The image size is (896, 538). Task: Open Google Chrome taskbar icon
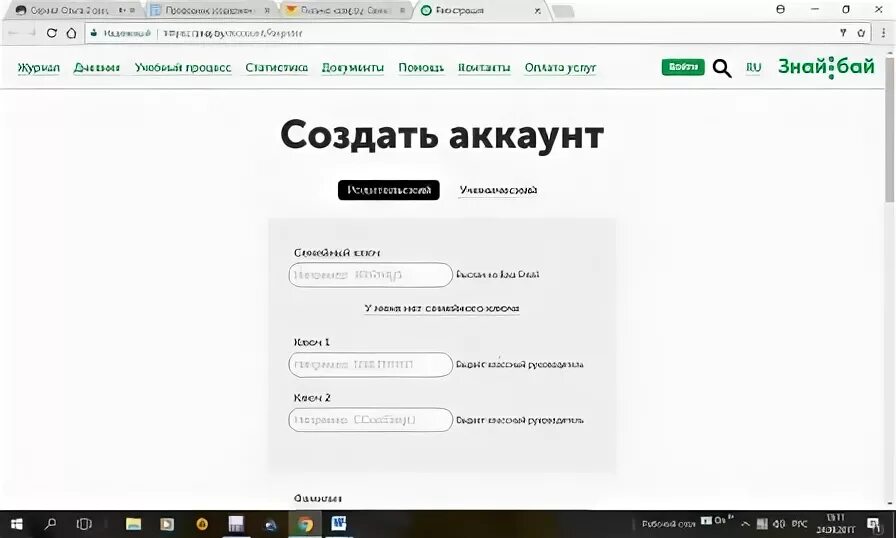point(305,524)
